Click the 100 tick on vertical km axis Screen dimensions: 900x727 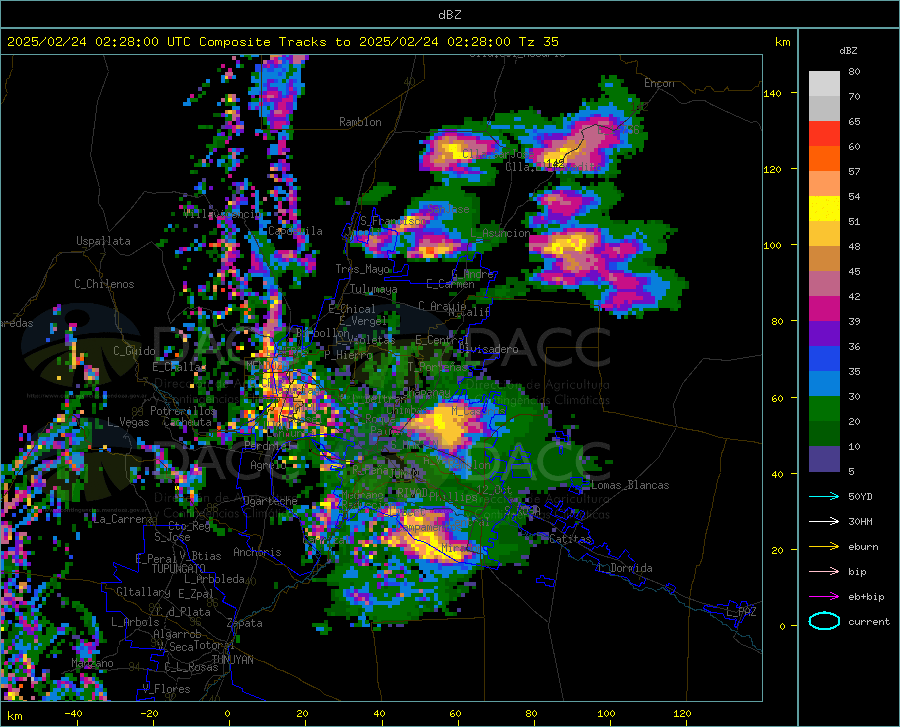772,246
